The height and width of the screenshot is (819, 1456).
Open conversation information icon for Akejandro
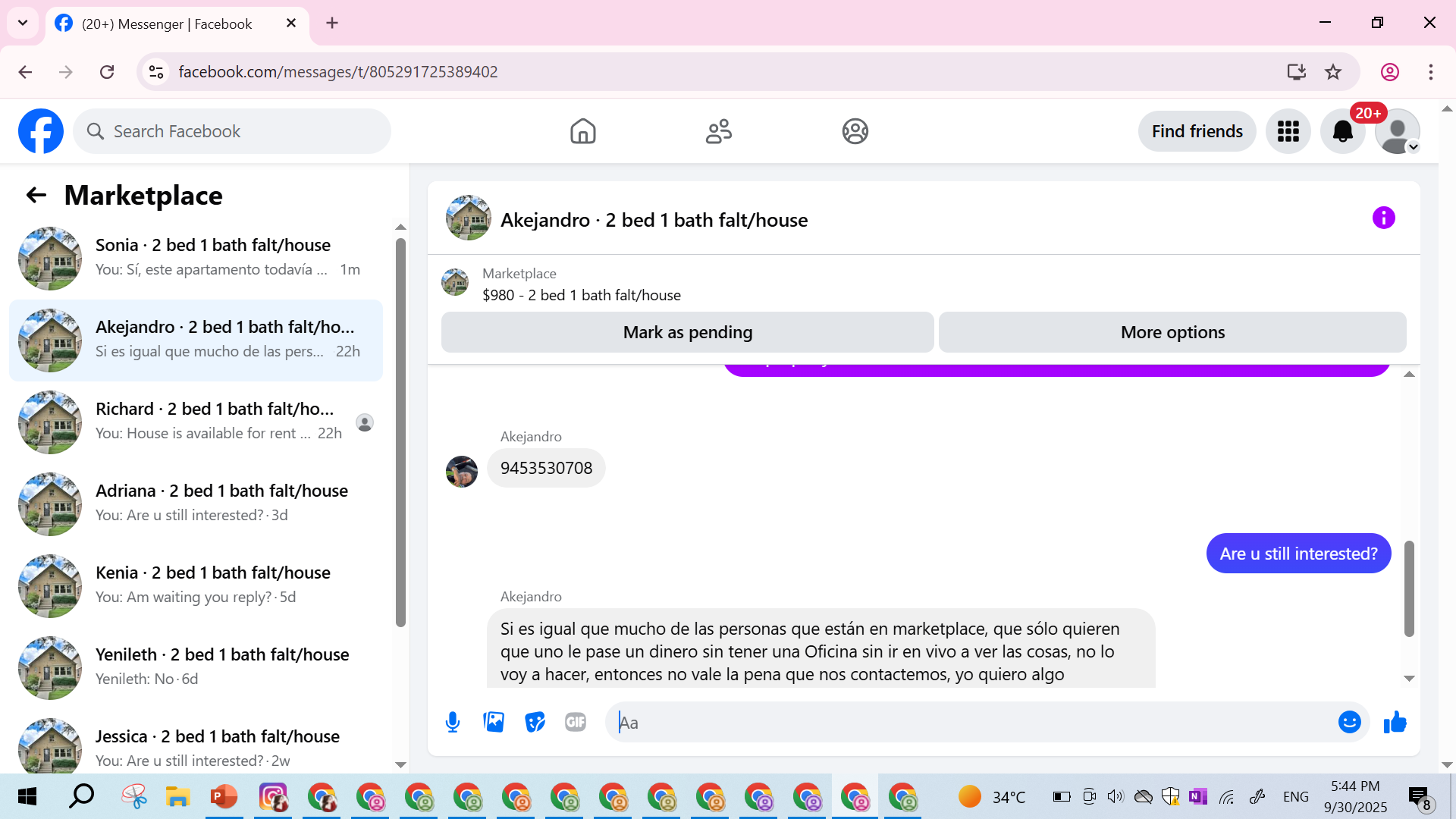1384,218
